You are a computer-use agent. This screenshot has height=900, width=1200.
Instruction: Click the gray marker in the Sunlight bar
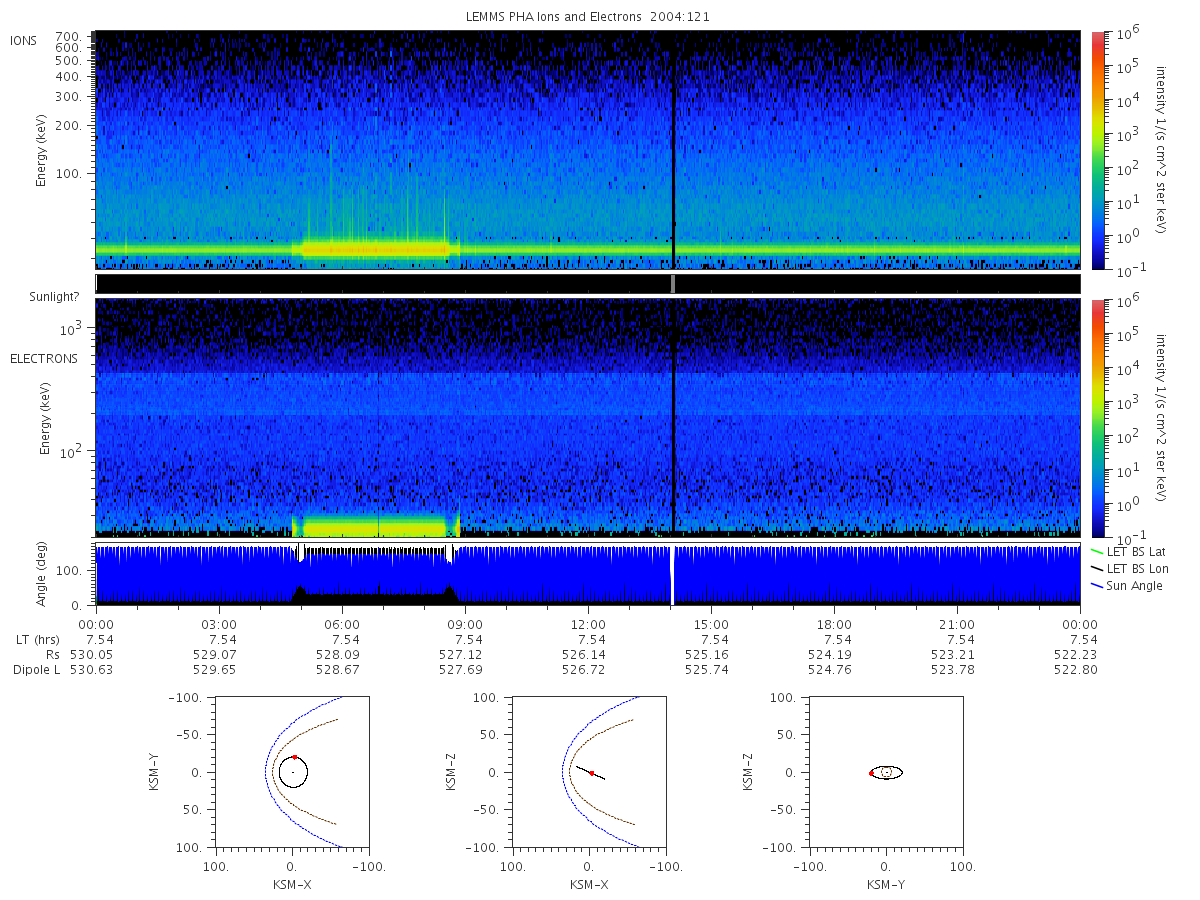tap(673, 284)
